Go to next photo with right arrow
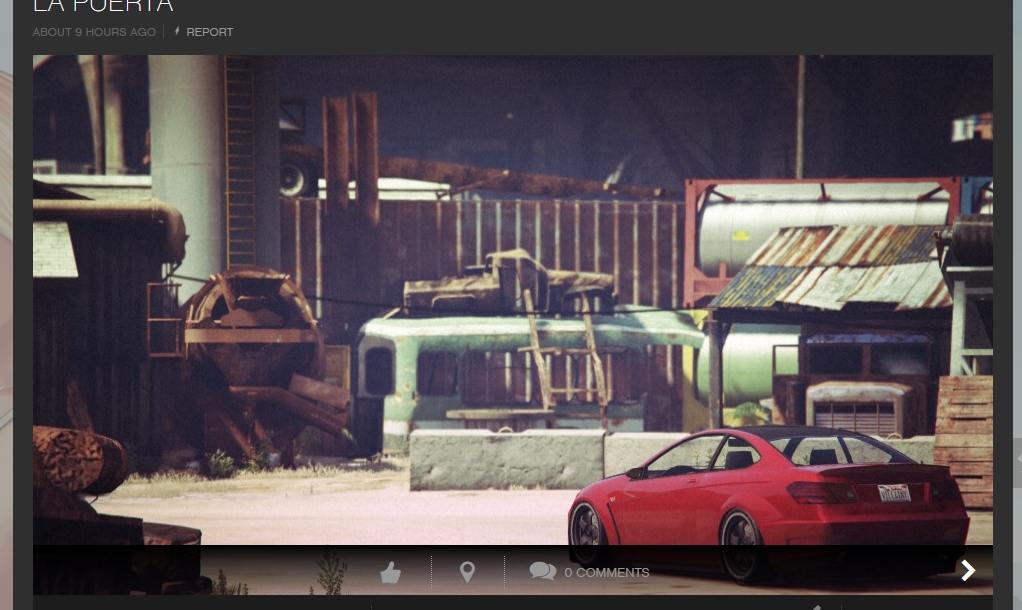Screen dimensions: 1022x610 tap(968, 570)
